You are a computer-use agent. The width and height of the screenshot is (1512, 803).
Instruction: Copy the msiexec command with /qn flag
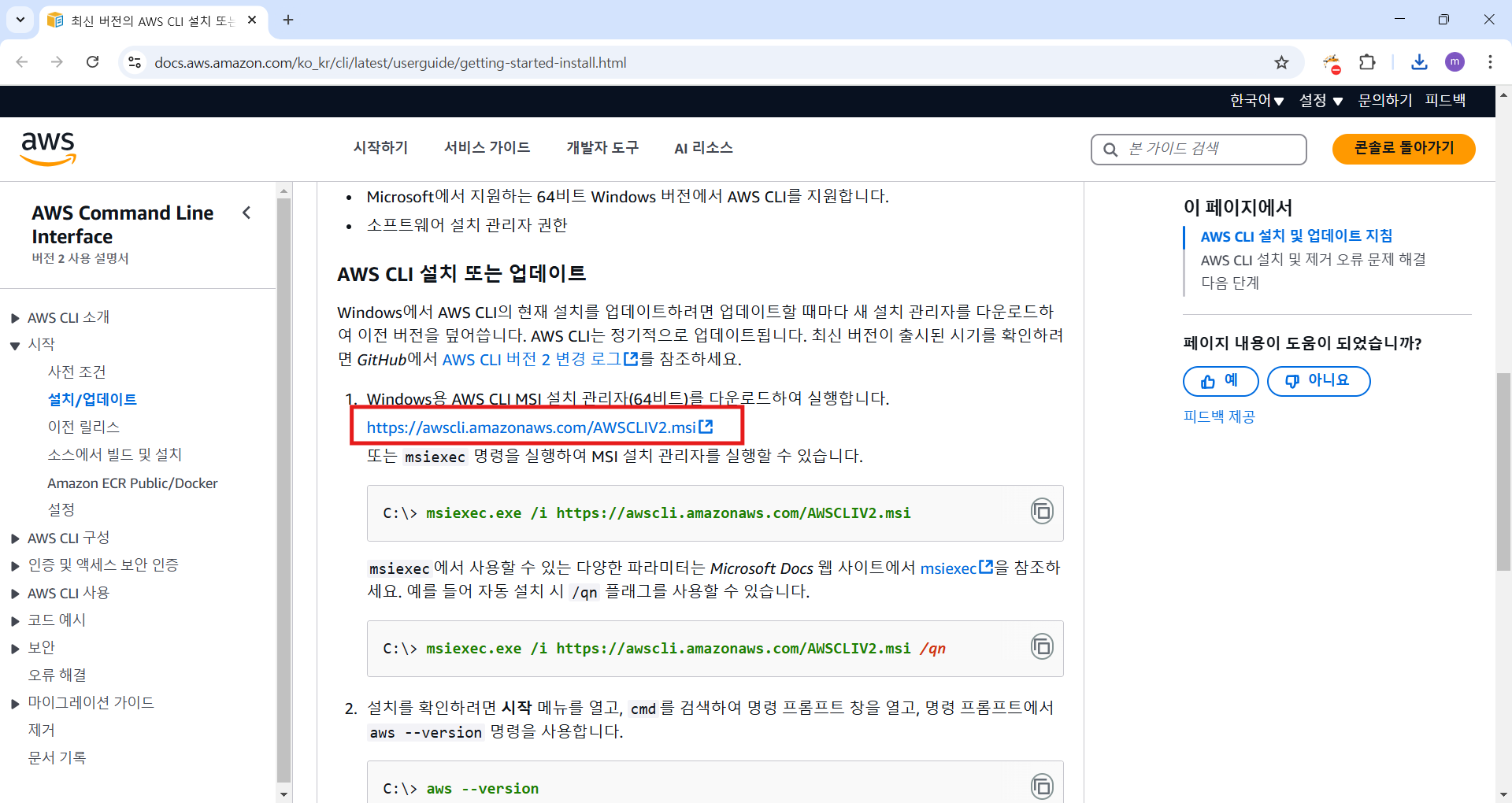pyautogui.click(x=1042, y=647)
